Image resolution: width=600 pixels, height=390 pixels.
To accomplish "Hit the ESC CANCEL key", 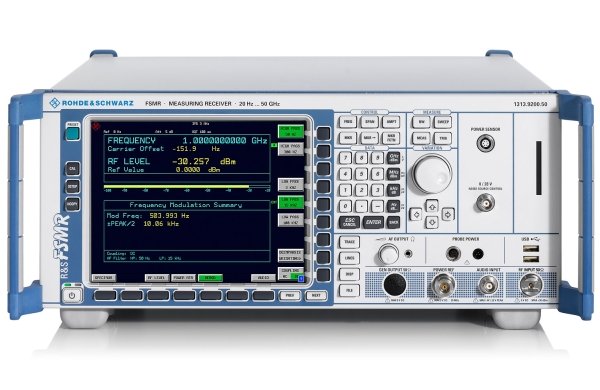I will click(349, 222).
